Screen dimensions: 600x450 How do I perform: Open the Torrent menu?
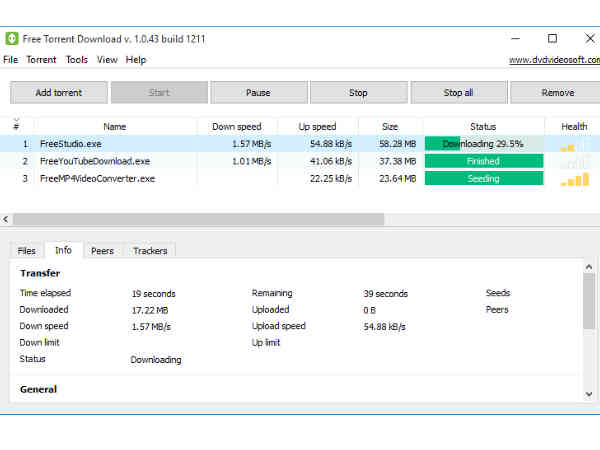41,60
